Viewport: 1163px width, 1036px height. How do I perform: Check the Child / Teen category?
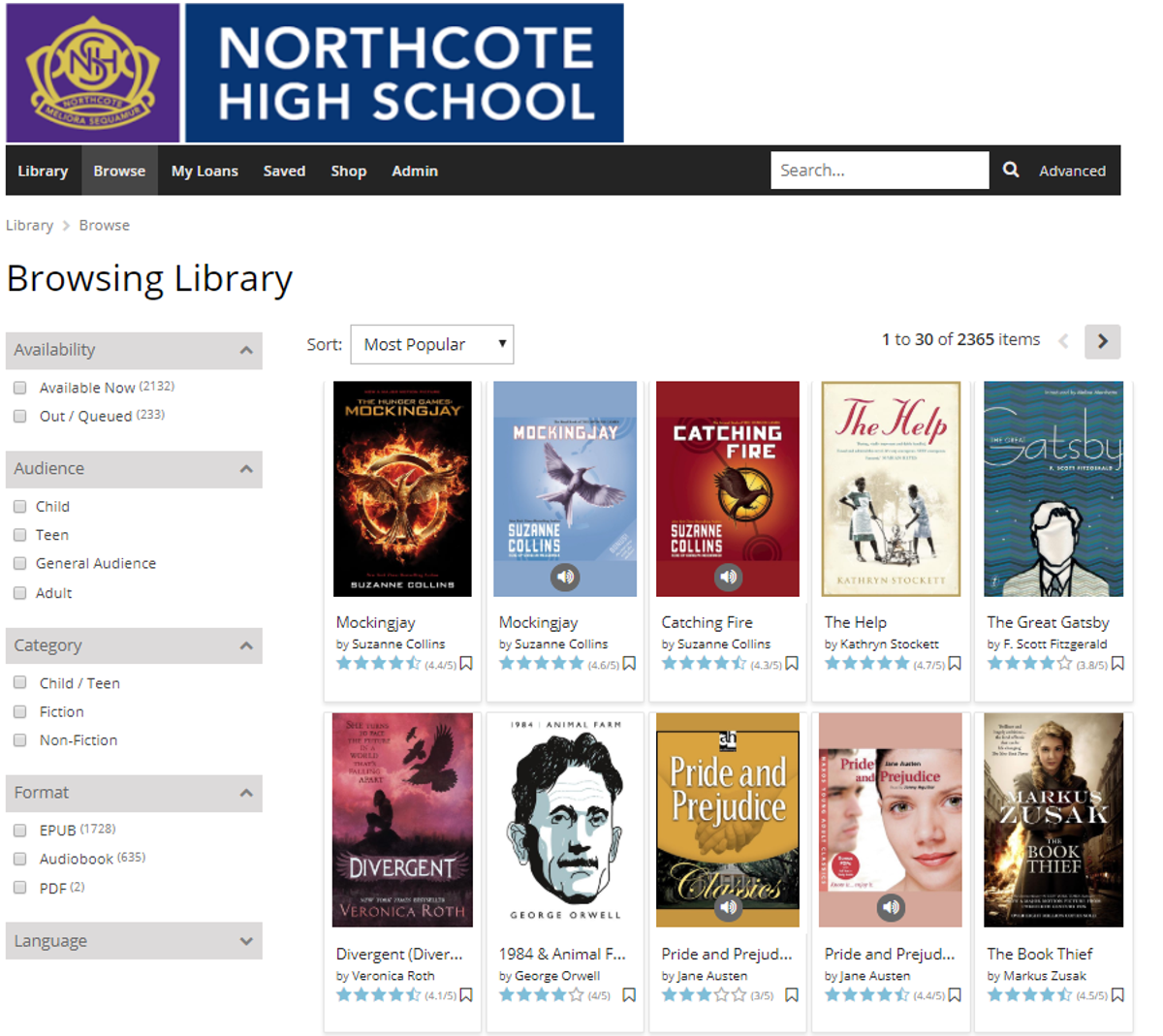tap(19, 682)
